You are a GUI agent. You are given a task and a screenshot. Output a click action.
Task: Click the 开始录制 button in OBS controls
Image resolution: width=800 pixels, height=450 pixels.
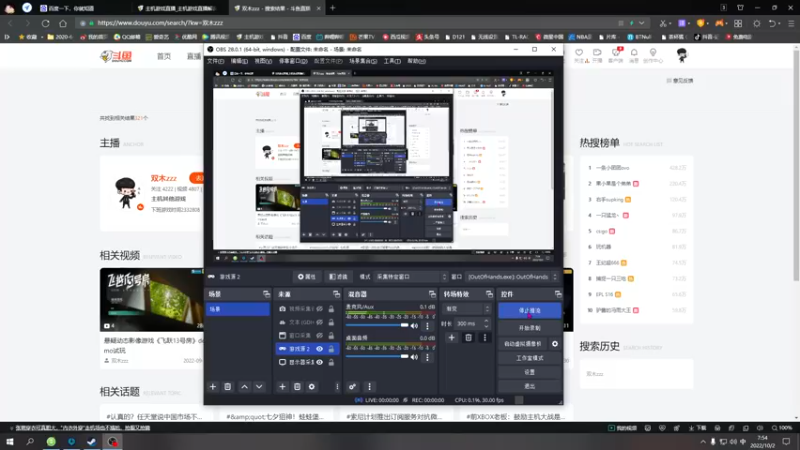[x=530, y=328]
